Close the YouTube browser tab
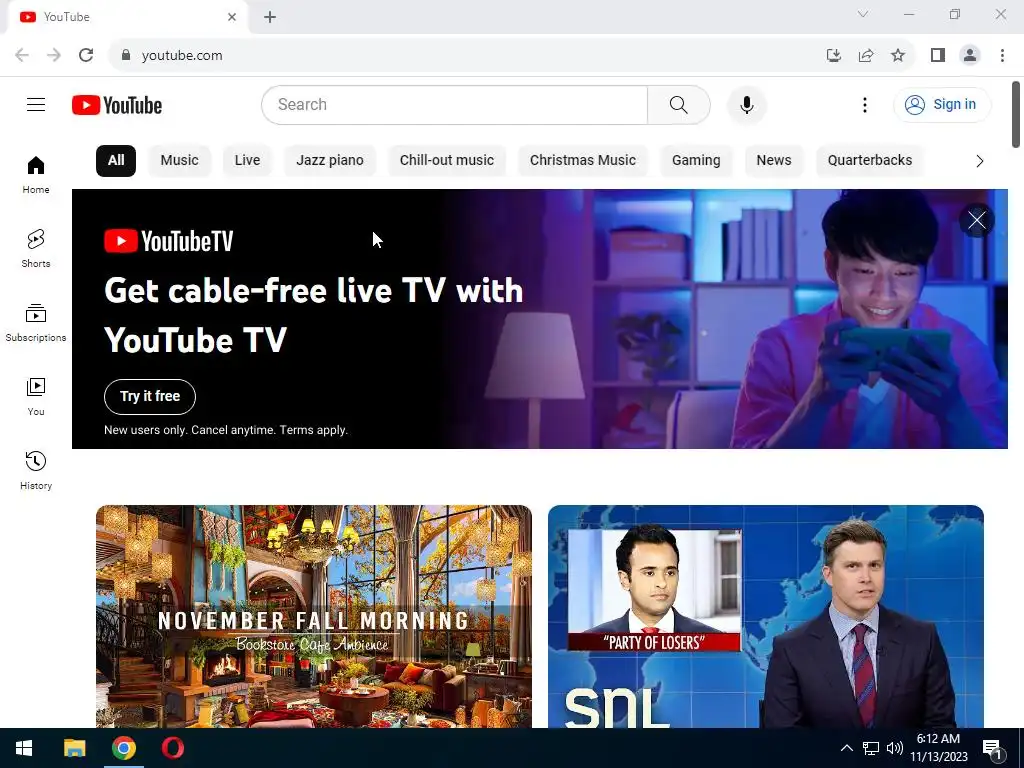 [x=232, y=17]
